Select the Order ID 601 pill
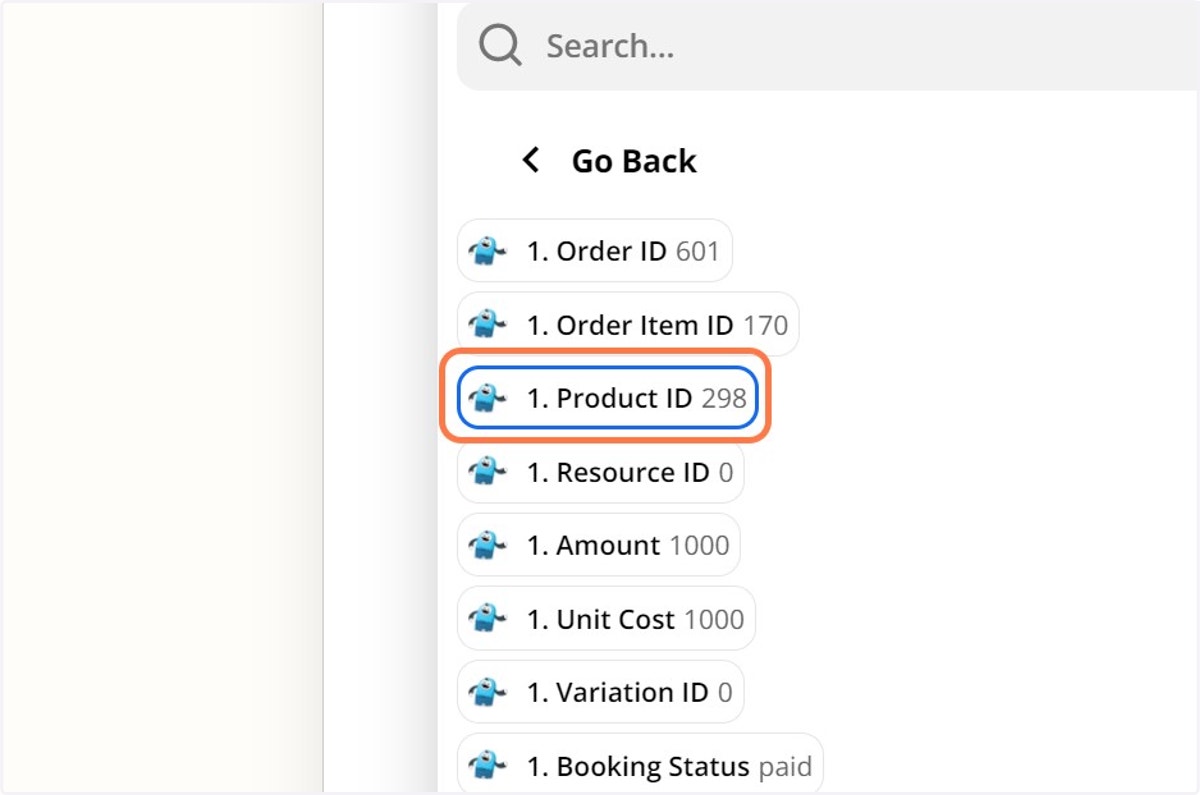This screenshot has height=795, width=1200. click(595, 251)
